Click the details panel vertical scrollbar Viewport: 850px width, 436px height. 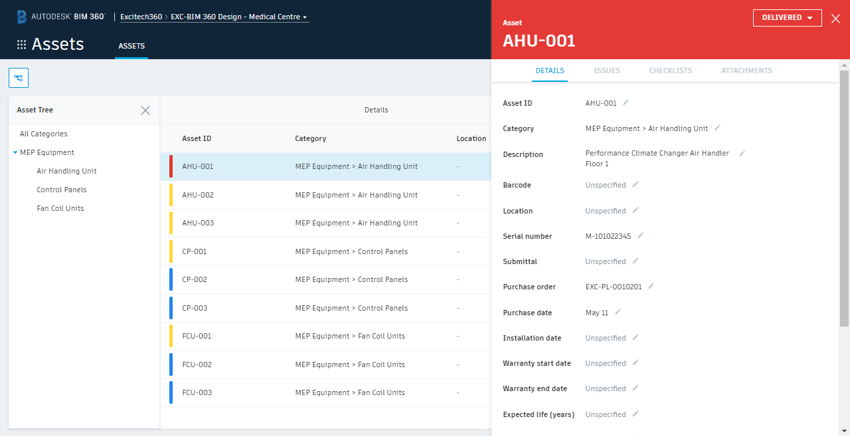pos(844,200)
